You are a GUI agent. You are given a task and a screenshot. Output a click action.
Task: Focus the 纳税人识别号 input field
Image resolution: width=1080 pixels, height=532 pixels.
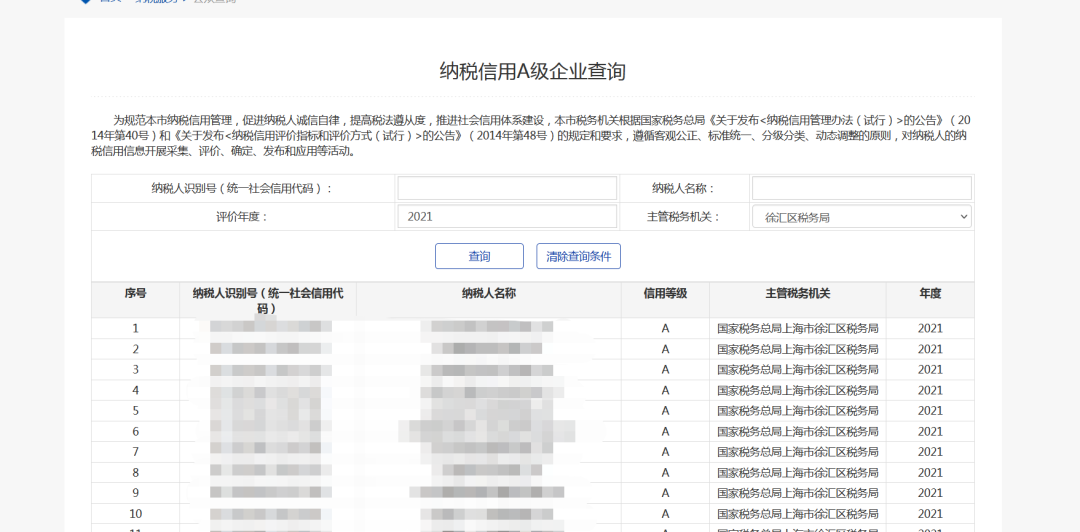(x=507, y=188)
